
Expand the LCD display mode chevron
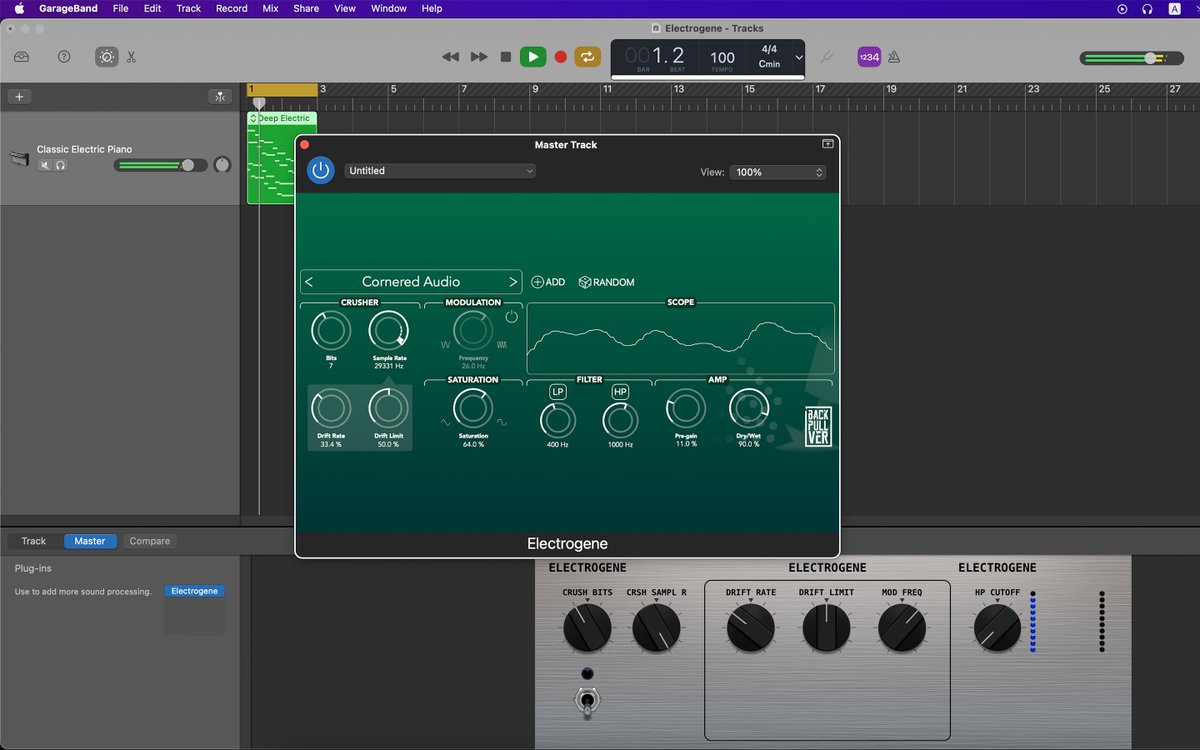(x=798, y=57)
